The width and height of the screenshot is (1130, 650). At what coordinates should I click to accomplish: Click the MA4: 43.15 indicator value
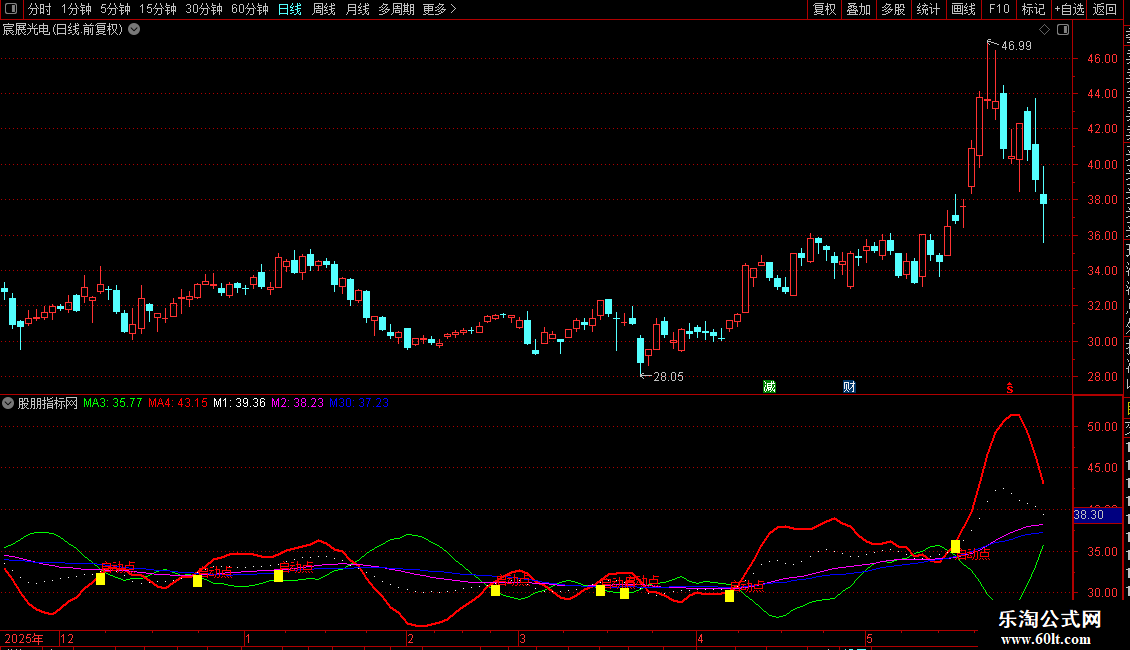(177, 404)
